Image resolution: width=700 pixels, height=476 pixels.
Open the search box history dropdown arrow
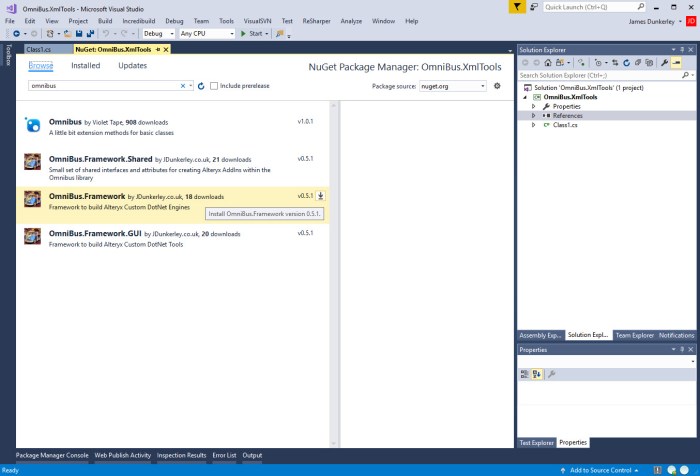[191, 86]
